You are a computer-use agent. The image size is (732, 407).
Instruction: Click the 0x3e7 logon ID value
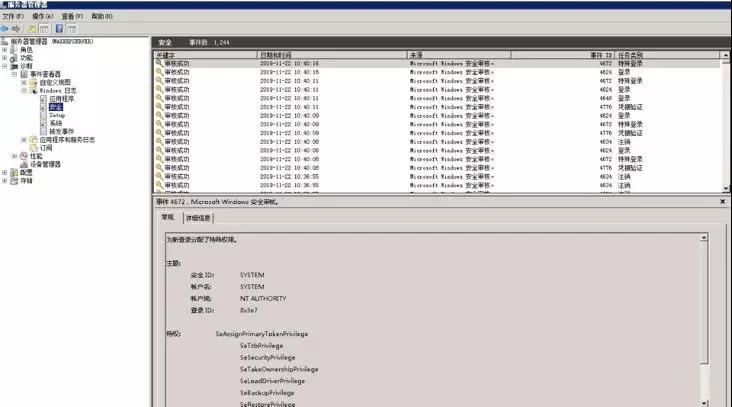(248, 310)
